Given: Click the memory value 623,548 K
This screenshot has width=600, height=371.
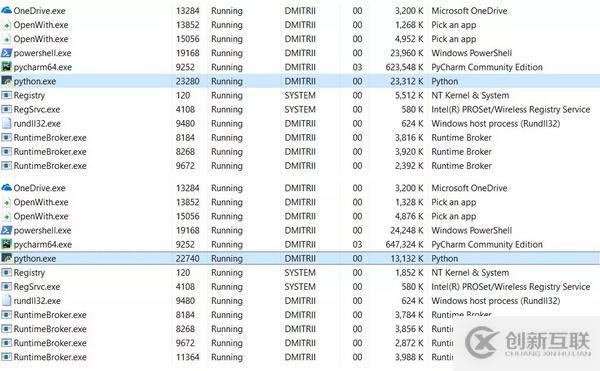Looking at the screenshot, I should coord(404,67).
